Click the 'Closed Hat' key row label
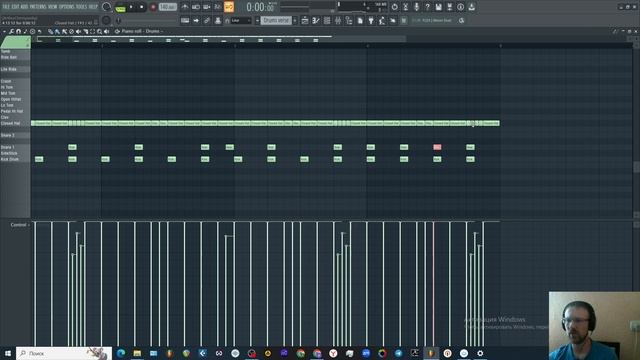Image resolution: width=640 pixels, height=360 pixels. [x=15, y=123]
